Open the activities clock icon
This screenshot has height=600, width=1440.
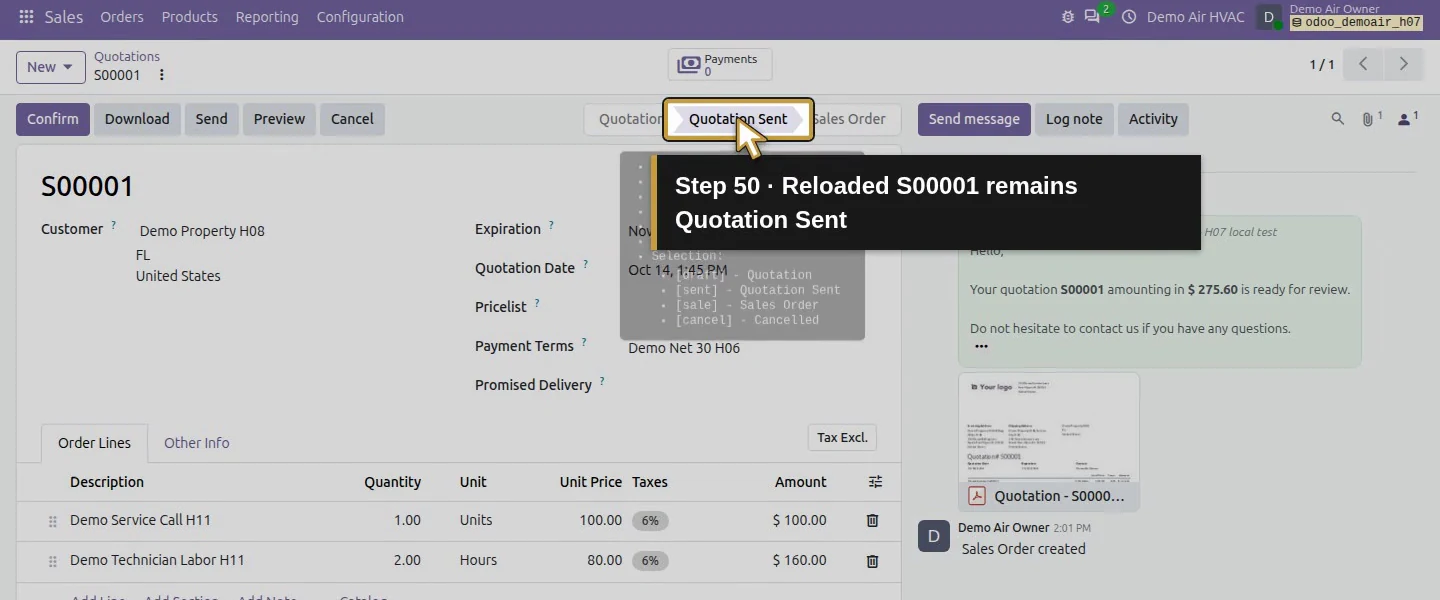click(1129, 17)
